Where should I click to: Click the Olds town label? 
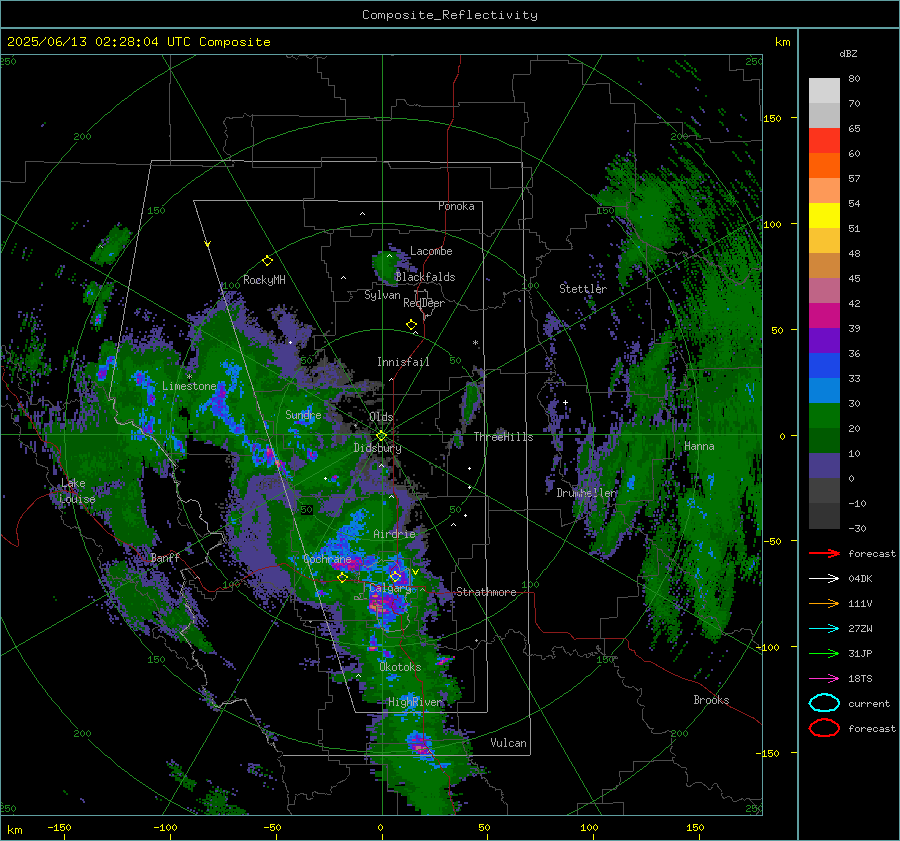(x=381, y=417)
